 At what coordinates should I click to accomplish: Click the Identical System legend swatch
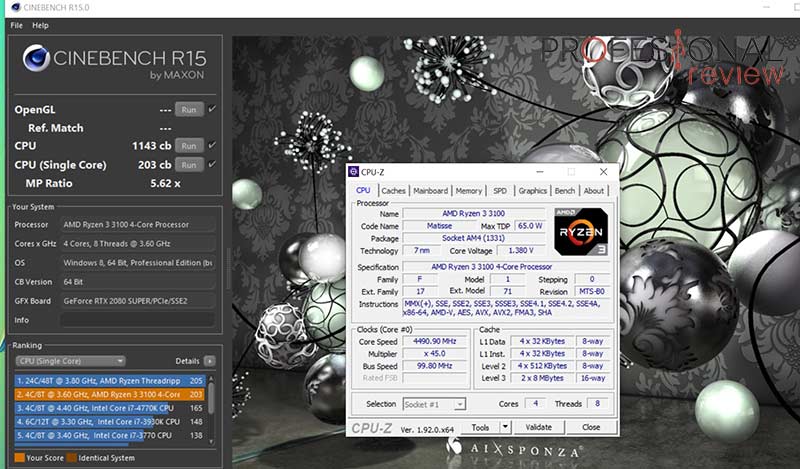click(x=71, y=458)
